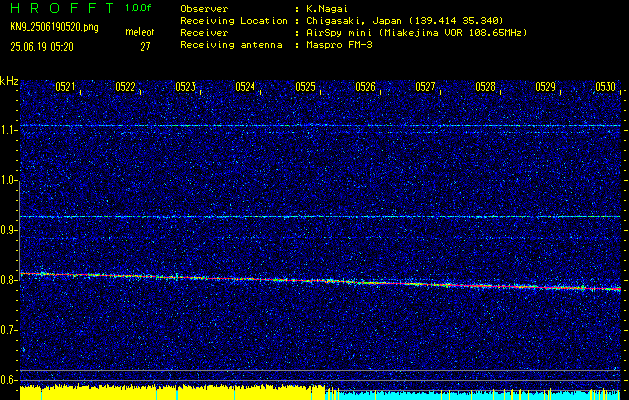Click the meteor count value 27
The height and width of the screenshot is (400, 629).
145,47
